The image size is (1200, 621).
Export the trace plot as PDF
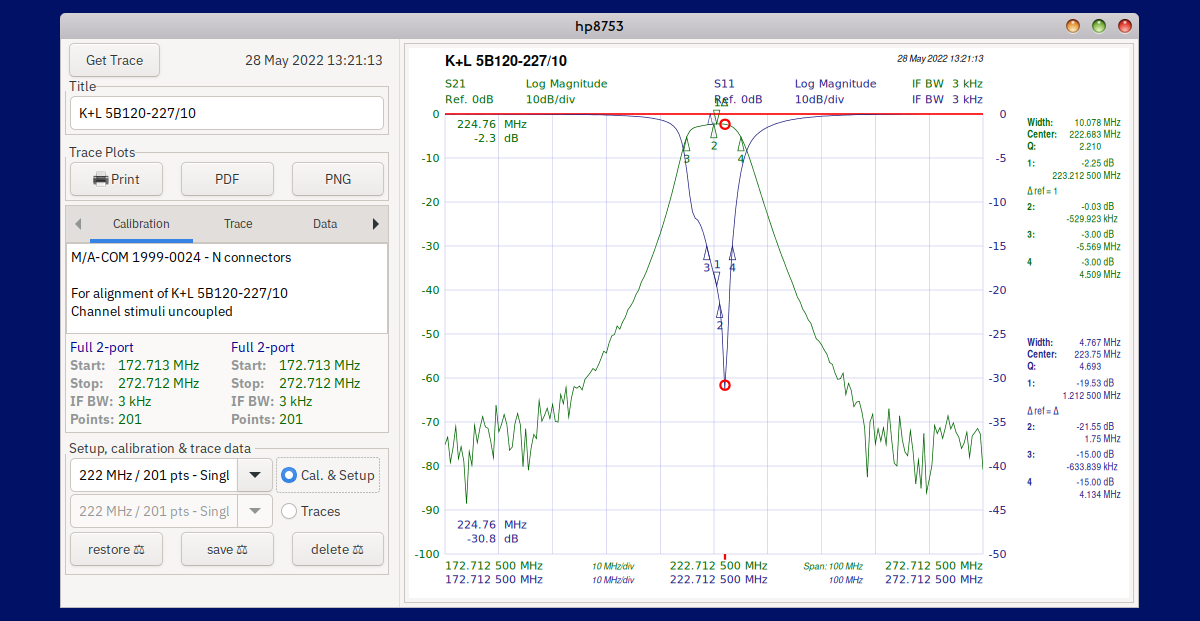click(227, 179)
